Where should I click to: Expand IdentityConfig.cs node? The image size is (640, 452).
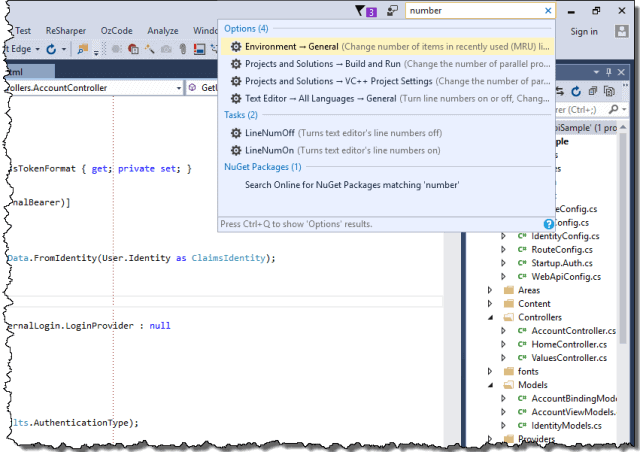point(503,236)
